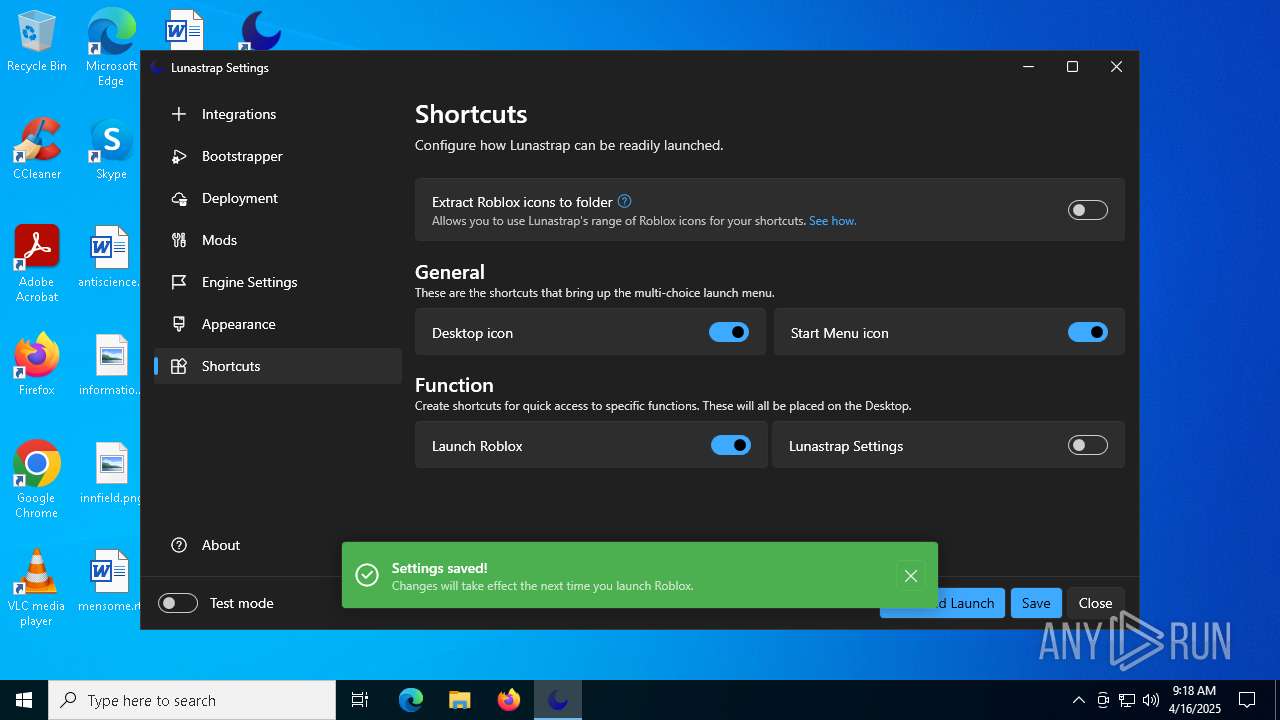Open the About page
The width and height of the screenshot is (1280, 720).
pos(278,545)
